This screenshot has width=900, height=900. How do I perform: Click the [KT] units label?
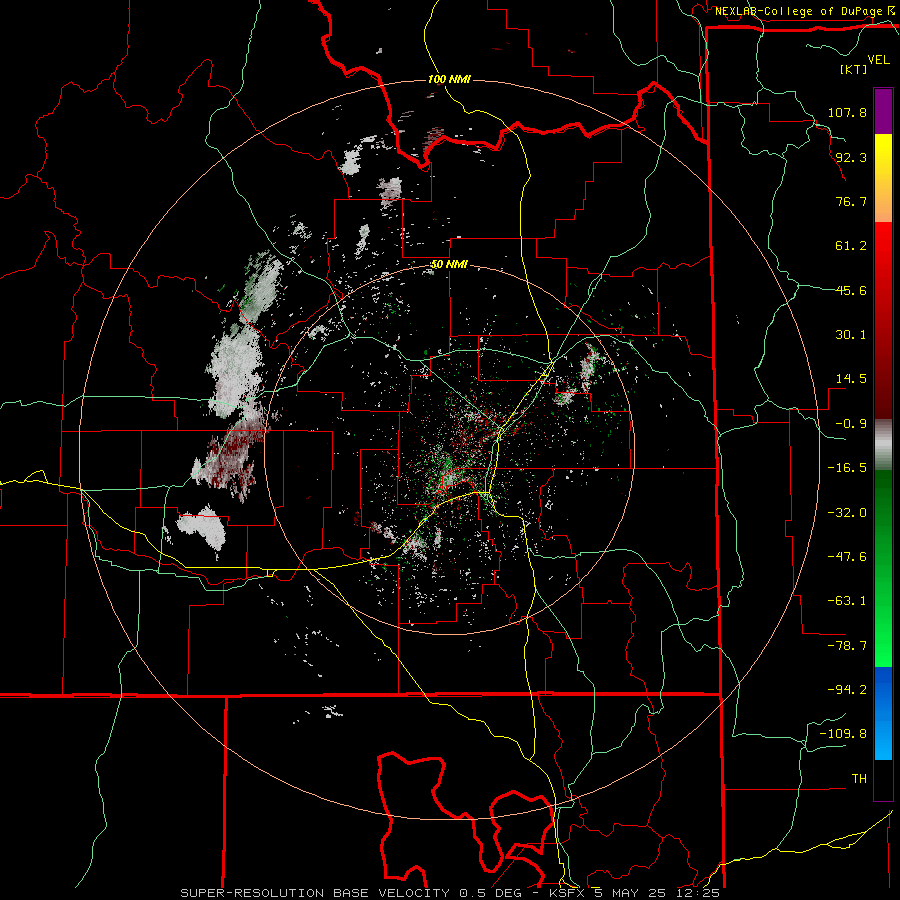point(853,69)
